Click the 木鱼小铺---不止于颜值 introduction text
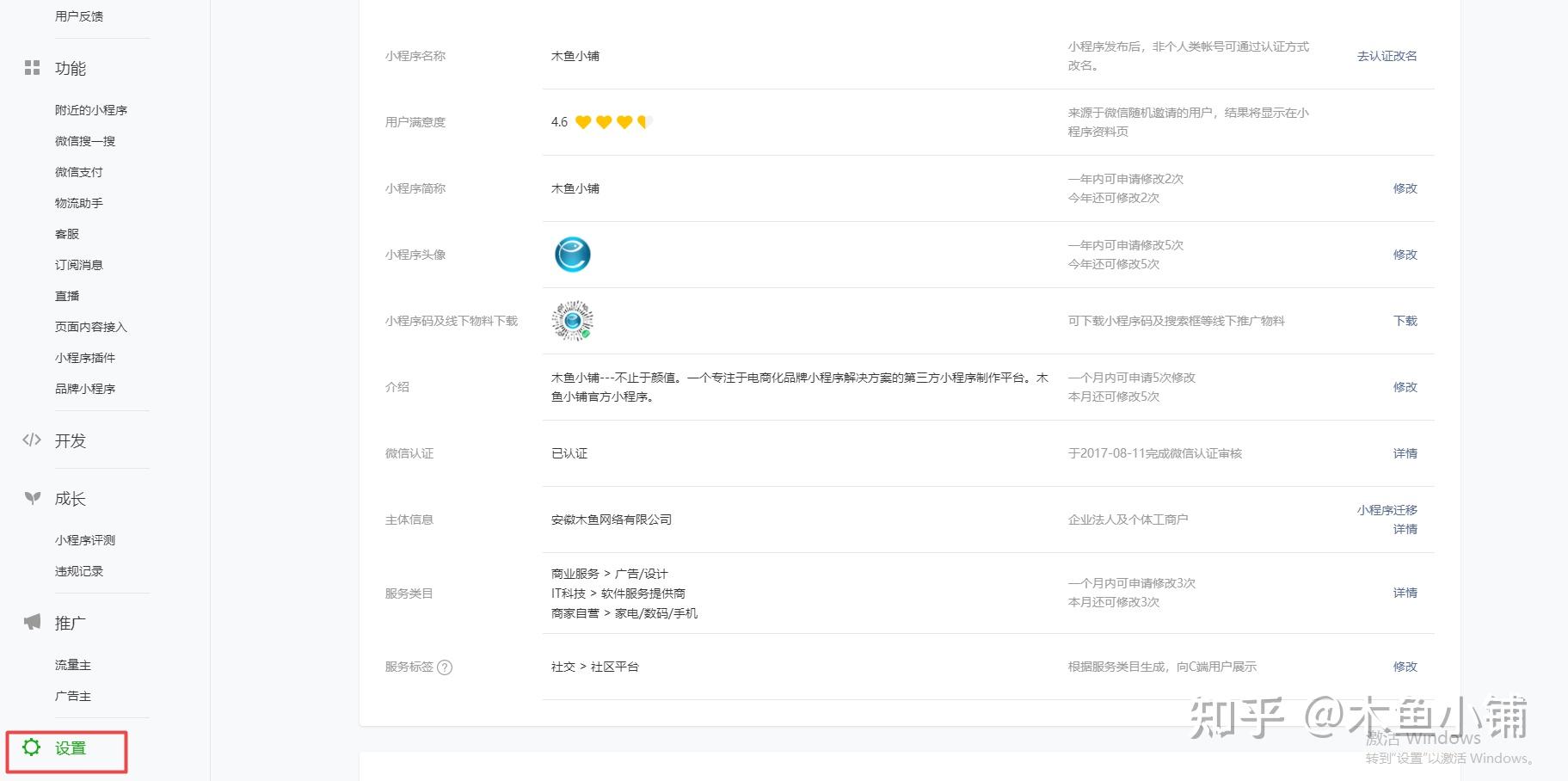The height and width of the screenshot is (781, 1568). [x=800, y=387]
